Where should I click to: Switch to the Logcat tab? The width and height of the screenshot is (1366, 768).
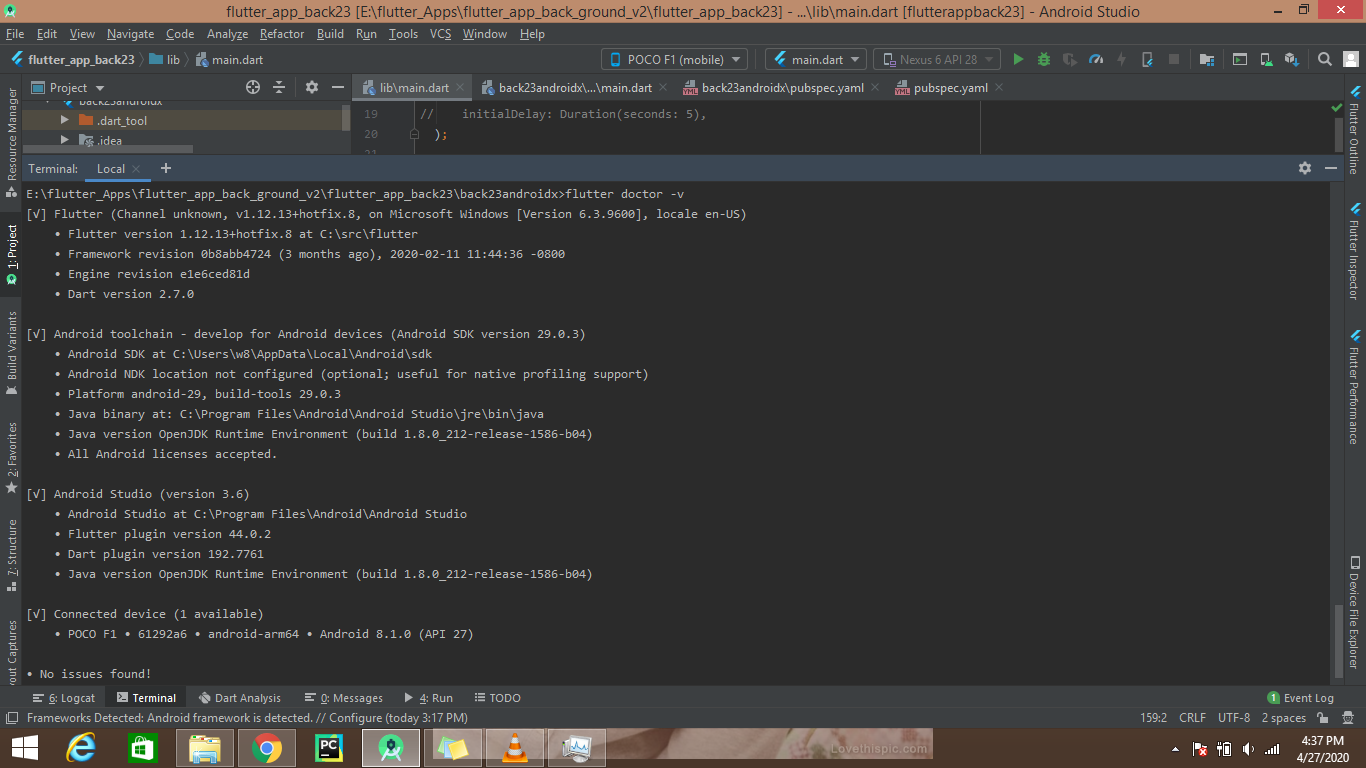(64, 697)
